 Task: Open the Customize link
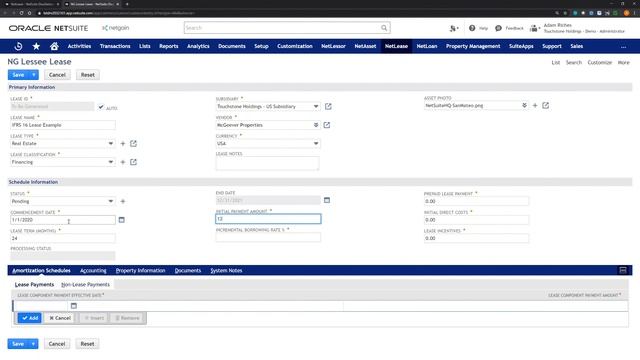click(600, 62)
